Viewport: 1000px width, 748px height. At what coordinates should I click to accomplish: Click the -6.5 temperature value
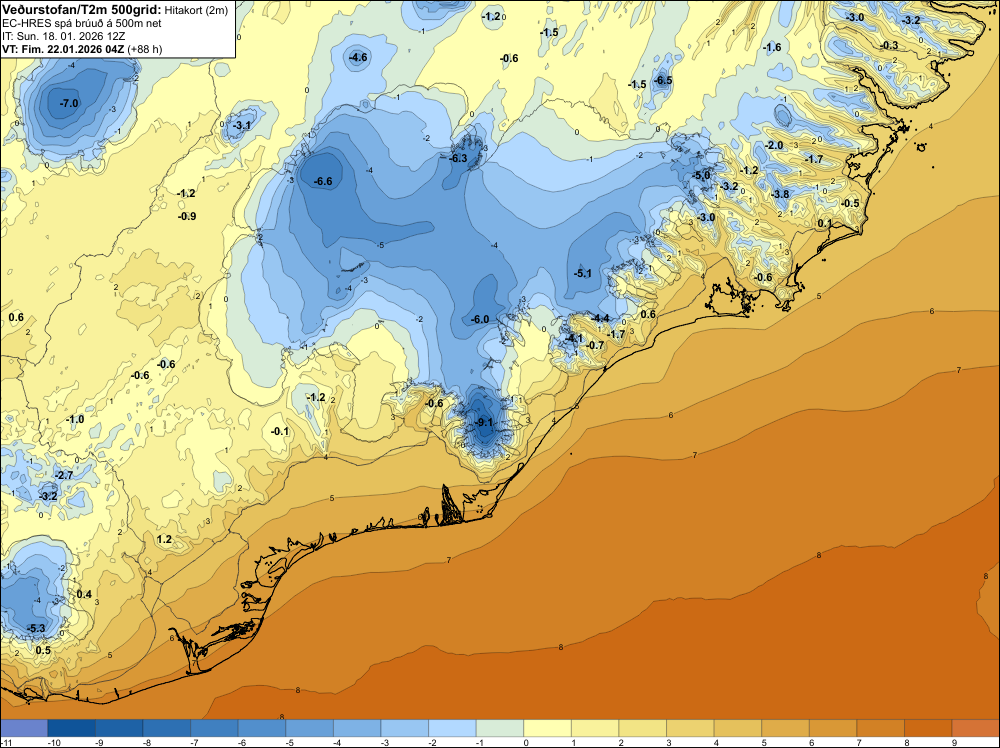click(x=663, y=80)
